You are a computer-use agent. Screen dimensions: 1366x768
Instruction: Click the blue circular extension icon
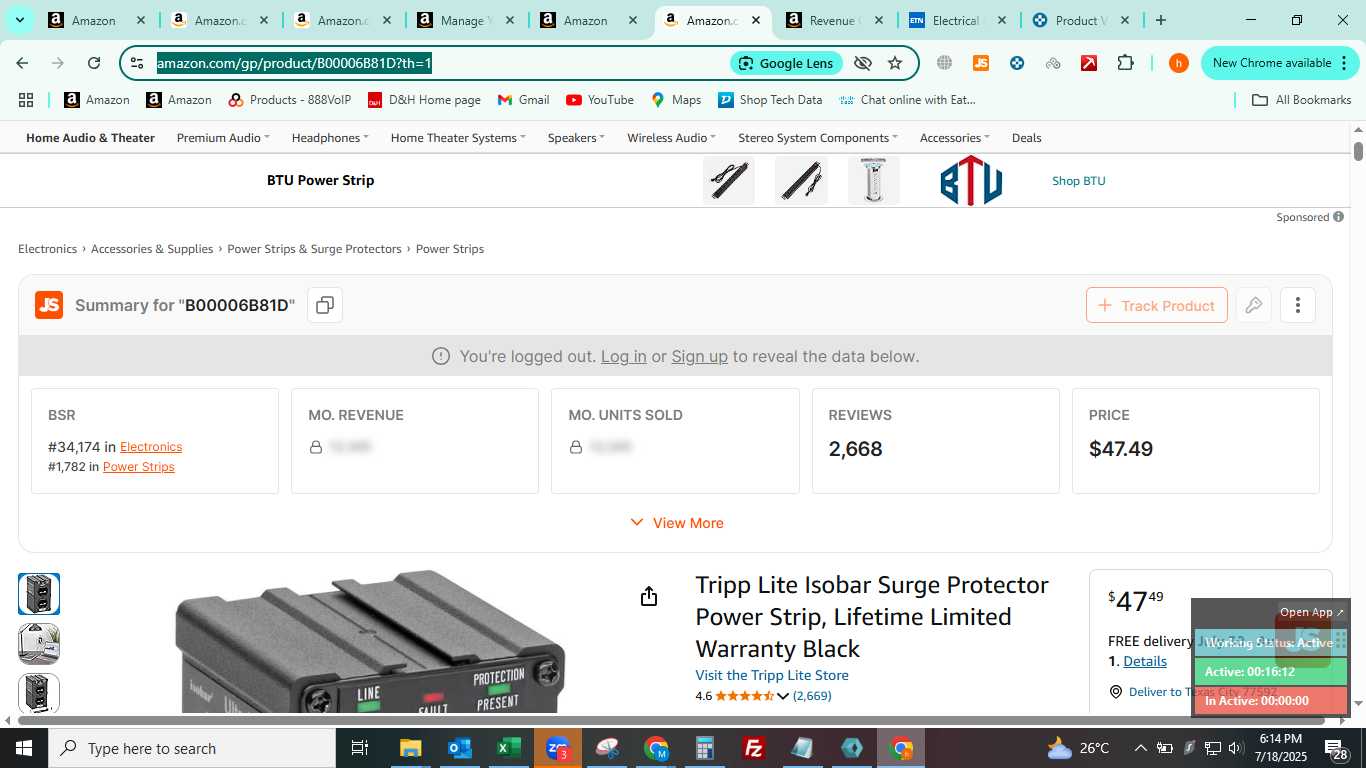[1017, 63]
